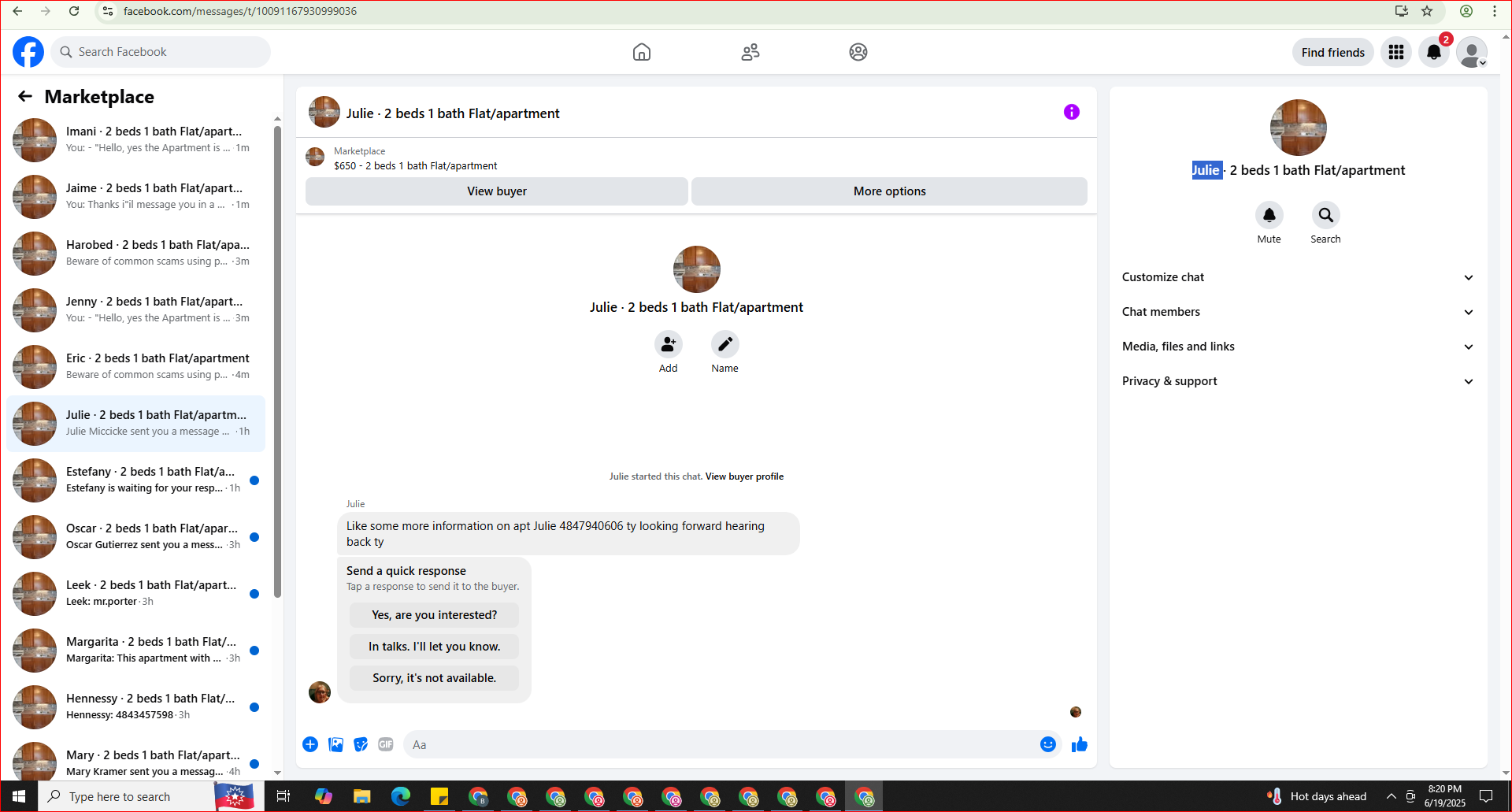
Task: Open Microsoft Edge from the taskbar
Action: 401,796
